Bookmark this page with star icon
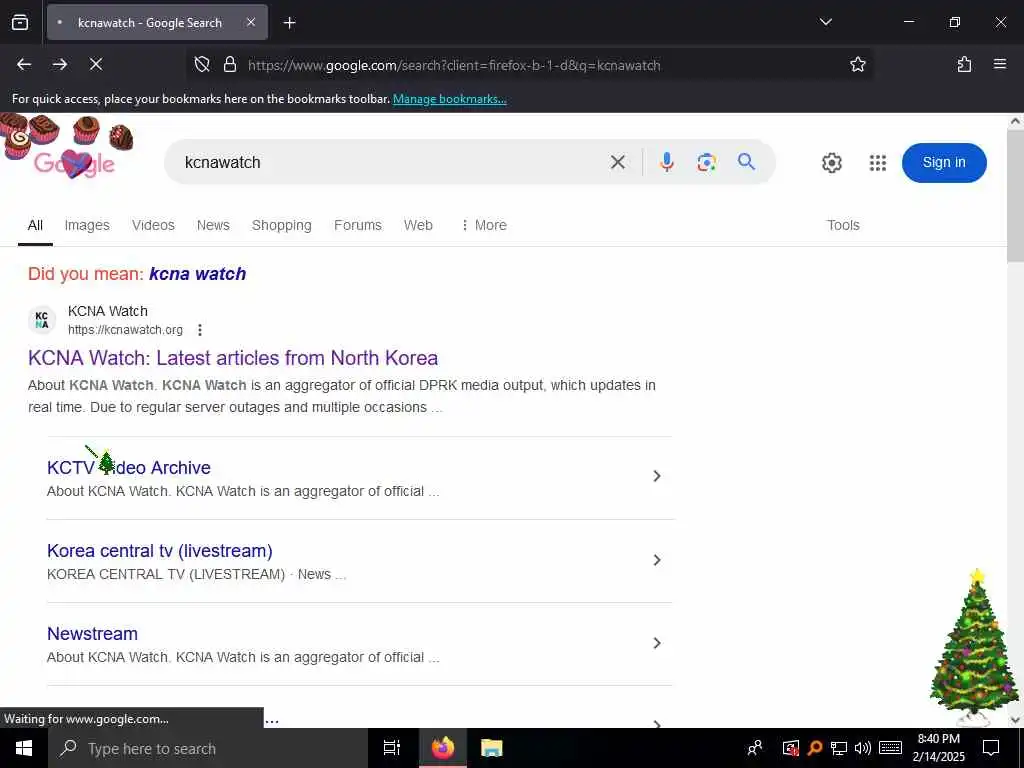The image size is (1024, 768). pyautogui.click(x=857, y=64)
